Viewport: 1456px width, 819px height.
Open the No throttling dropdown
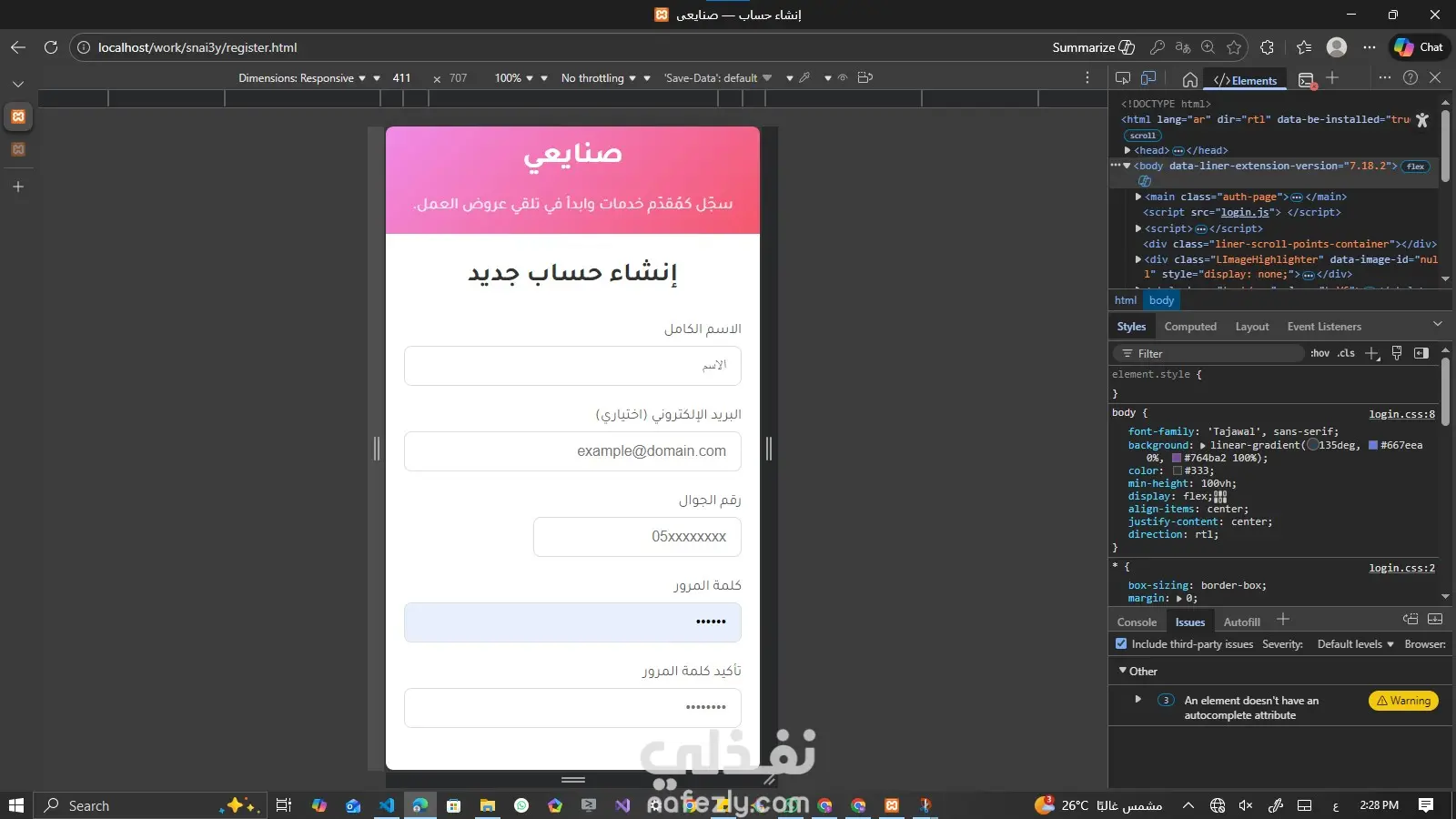pyautogui.click(x=598, y=78)
